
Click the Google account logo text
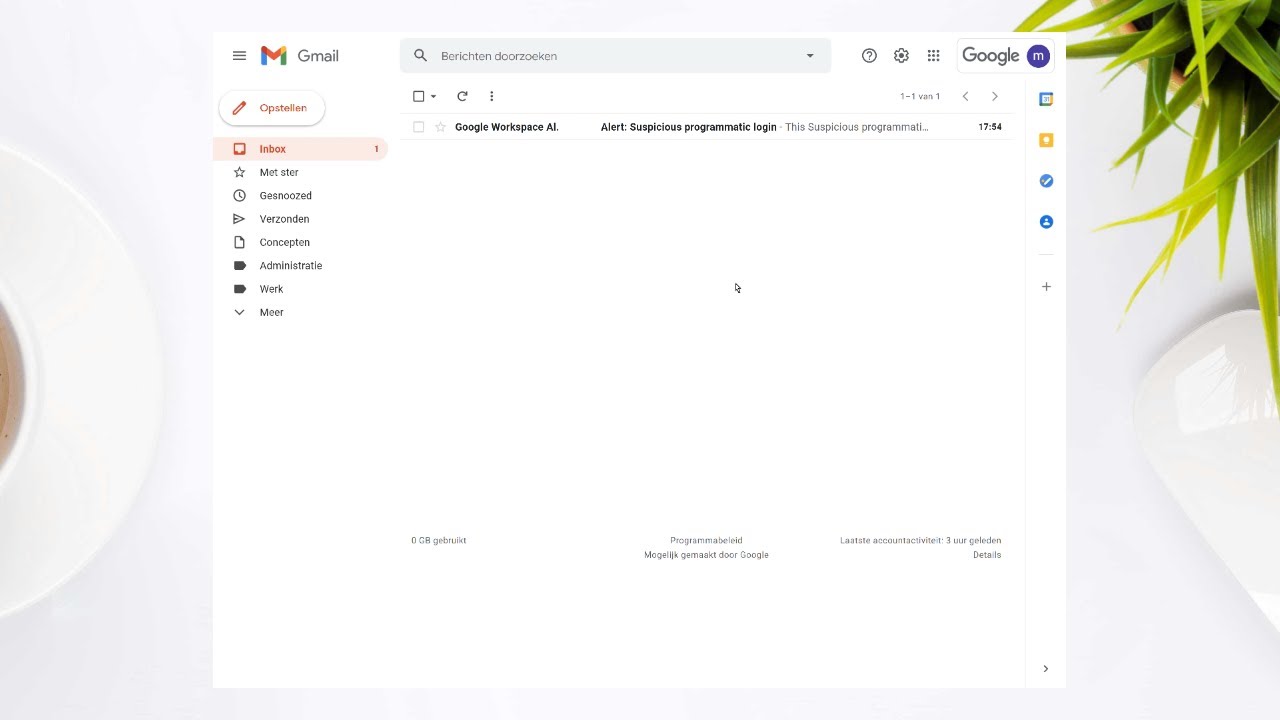pyautogui.click(x=990, y=56)
